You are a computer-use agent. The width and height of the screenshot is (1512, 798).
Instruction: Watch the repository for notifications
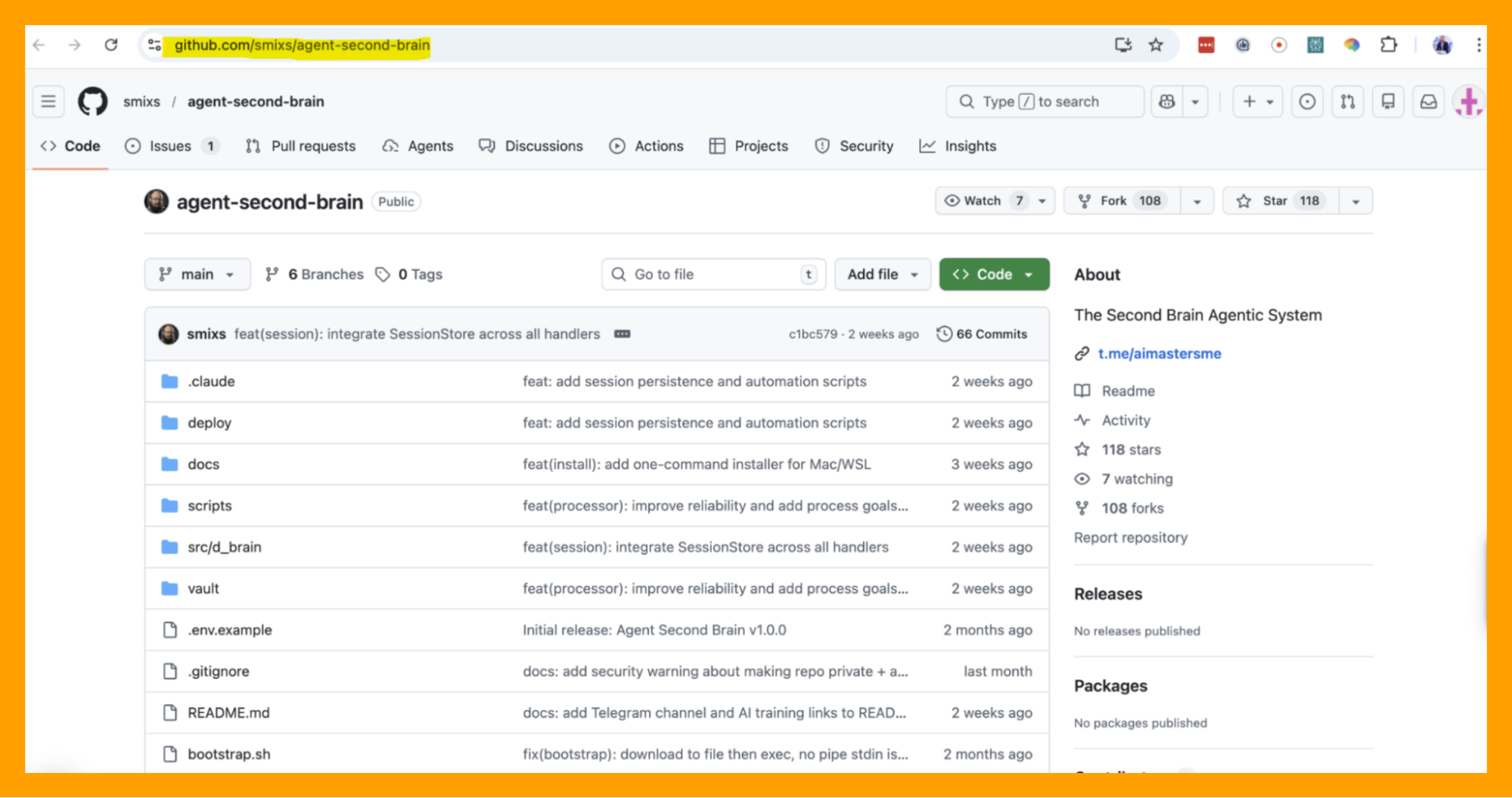(x=983, y=201)
